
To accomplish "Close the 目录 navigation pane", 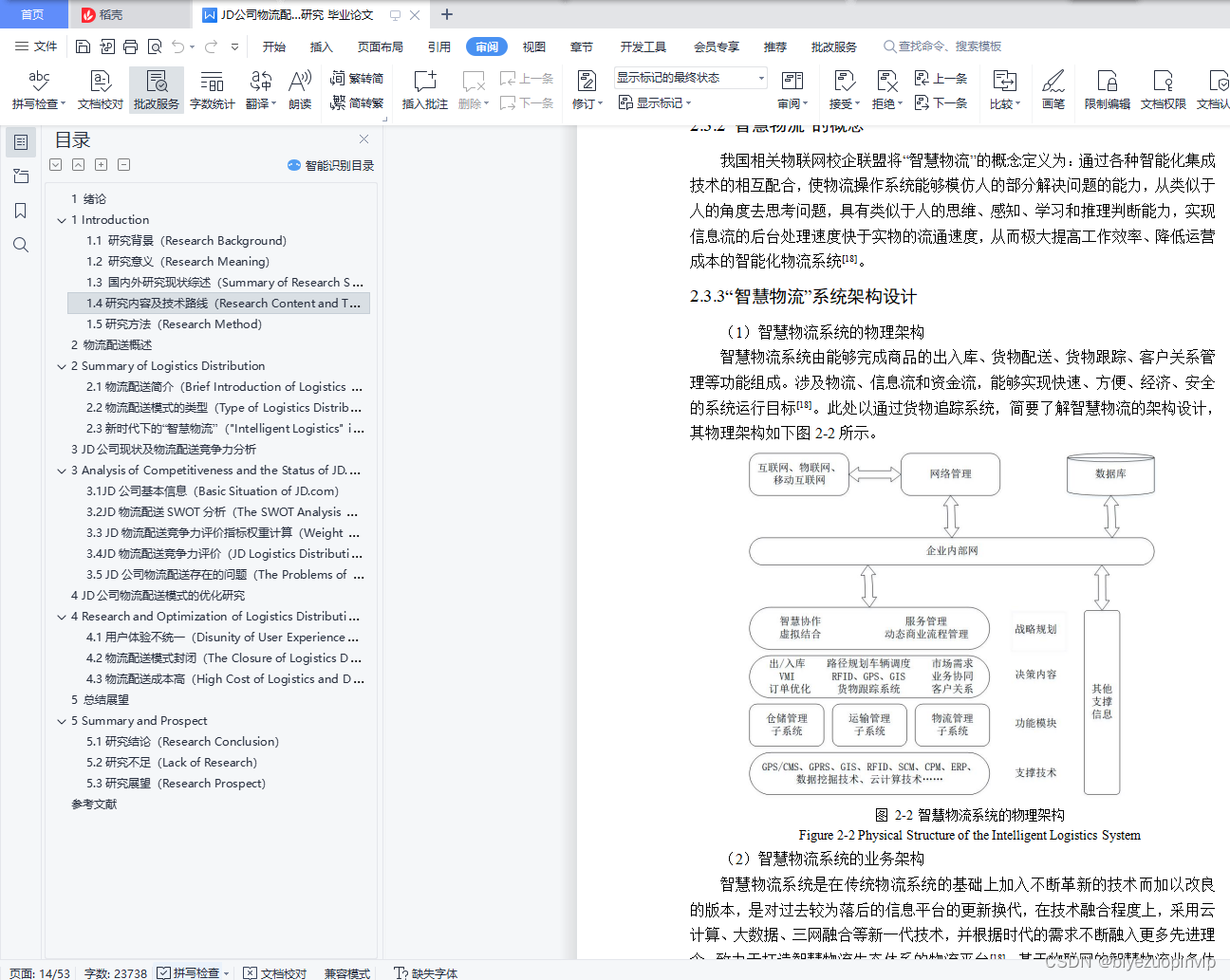I will pos(363,139).
